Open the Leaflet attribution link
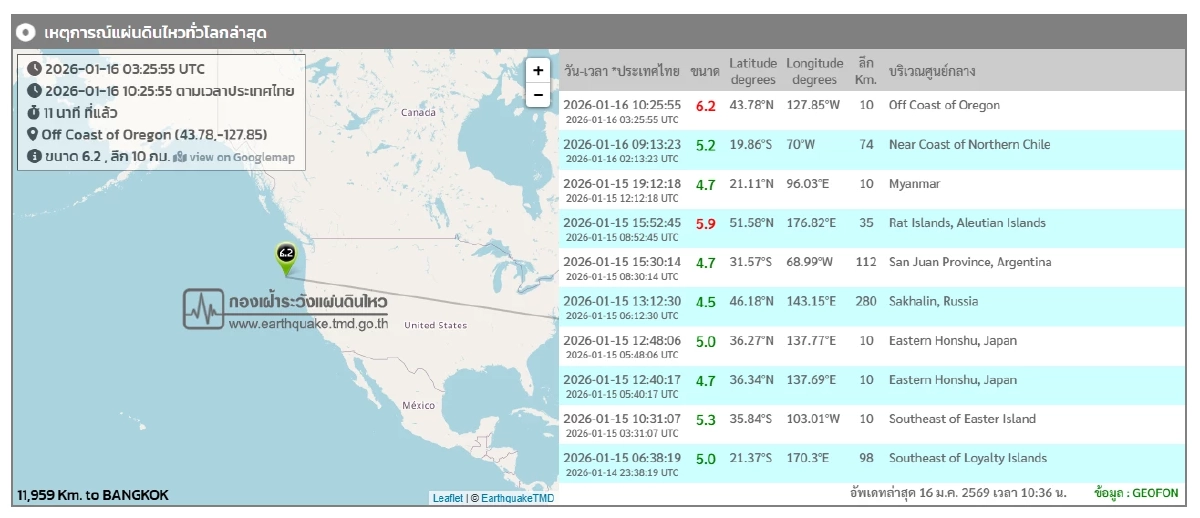This screenshot has width=1200, height=518. coord(448,498)
